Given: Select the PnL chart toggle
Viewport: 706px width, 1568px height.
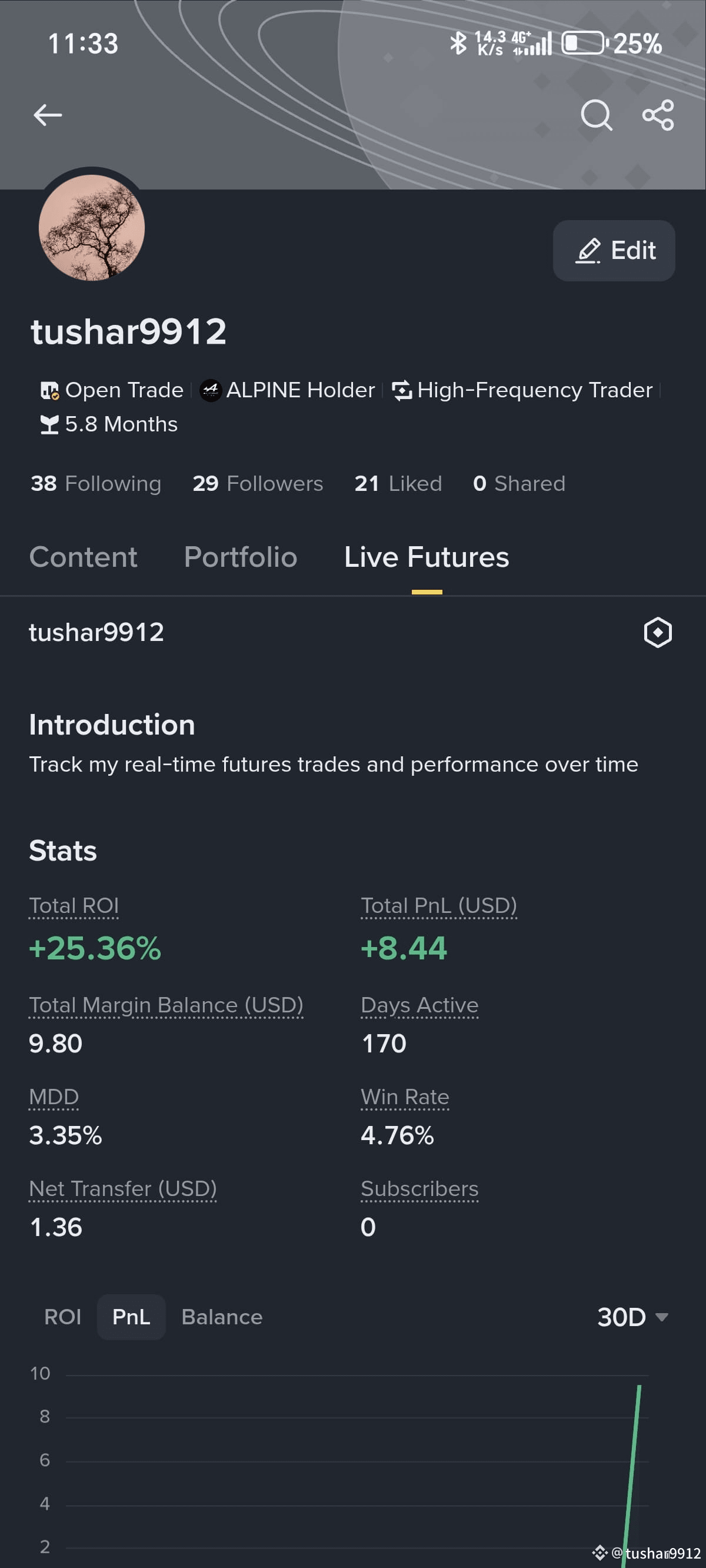Looking at the screenshot, I should pos(131,1317).
